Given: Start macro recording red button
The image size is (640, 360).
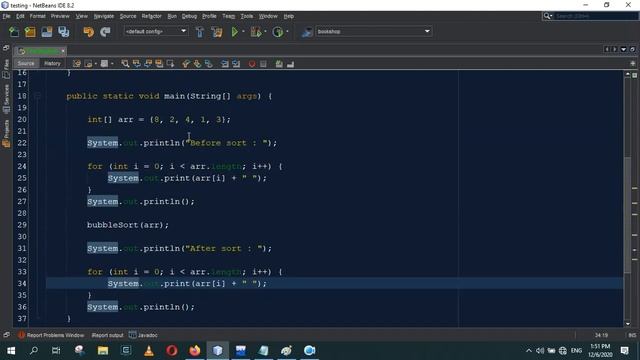Looking at the screenshot, I should 252,64.
